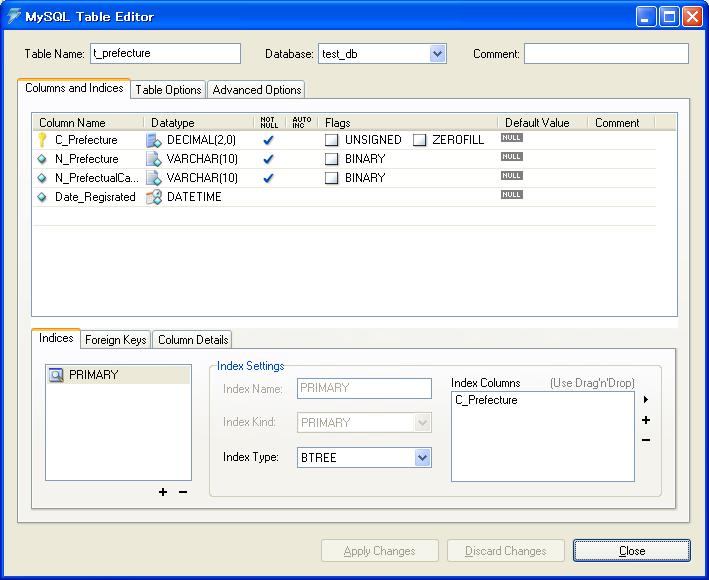Select N_Prefecture column name cell
This screenshot has width=709, height=580.
pos(86,159)
